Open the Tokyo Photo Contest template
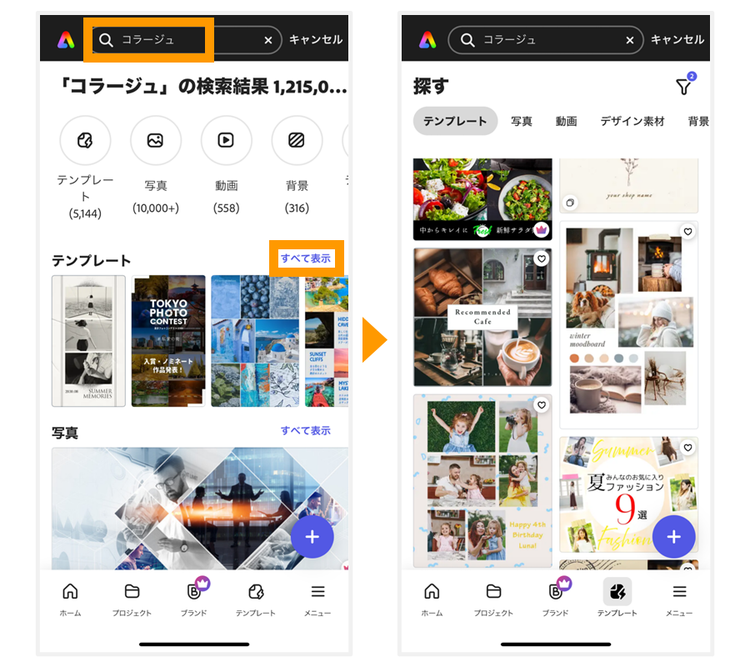This screenshot has height=667, width=750. tap(168, 341)
